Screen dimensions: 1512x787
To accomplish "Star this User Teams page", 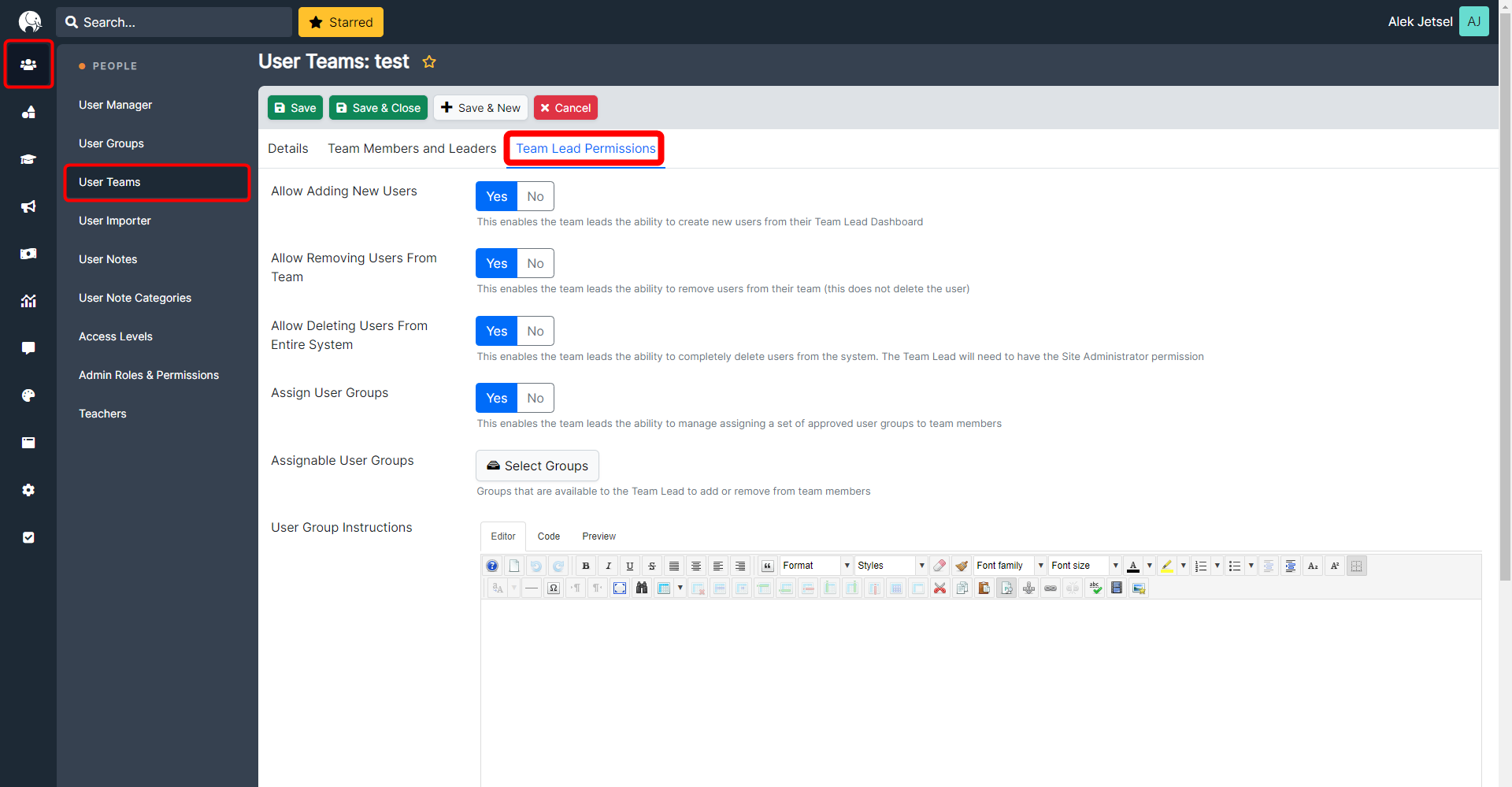I will [429, 61].
